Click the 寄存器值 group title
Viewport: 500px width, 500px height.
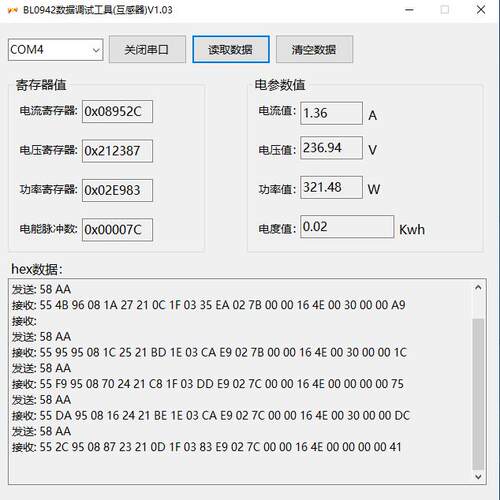tap(41, 85)
